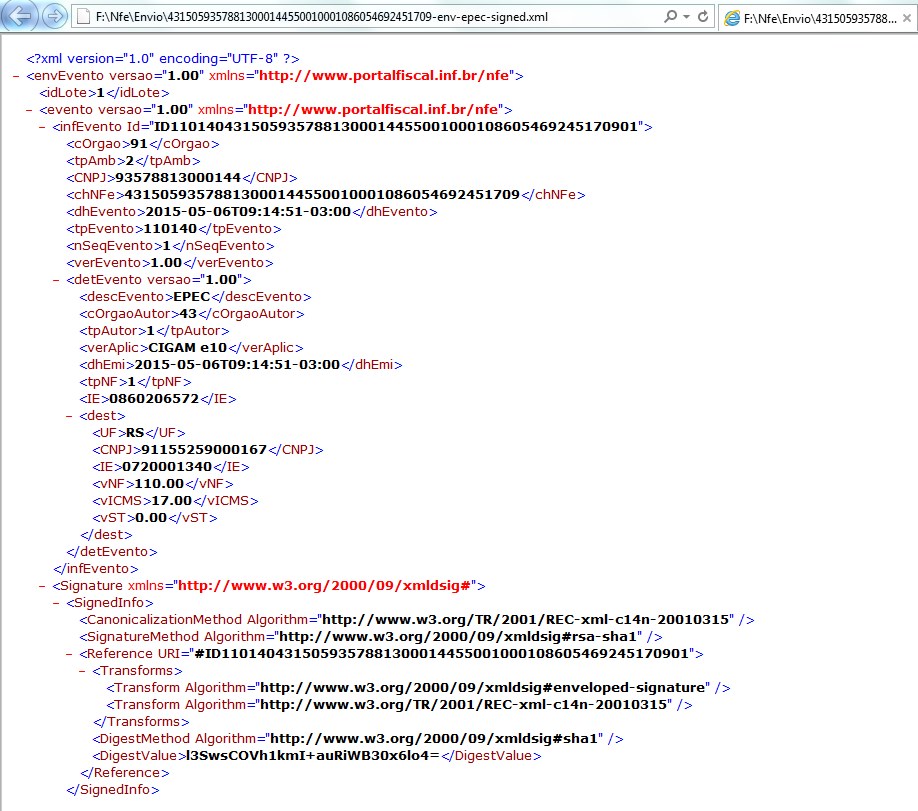Go back with the browser Back arrow
This screenshot has width=918, height=811.
coord(19,16)
